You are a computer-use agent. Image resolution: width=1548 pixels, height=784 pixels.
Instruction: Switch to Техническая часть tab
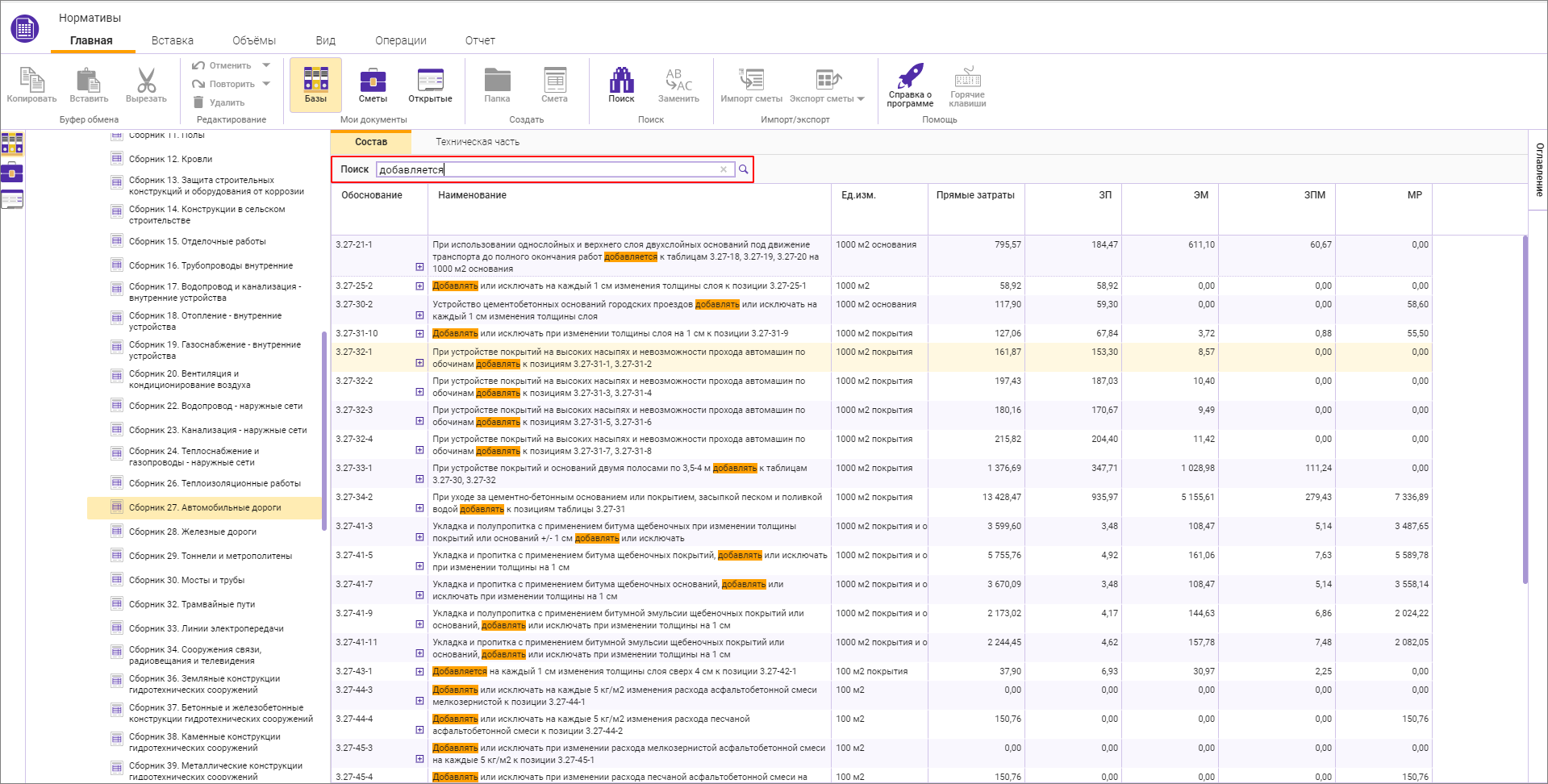(478, 142)
